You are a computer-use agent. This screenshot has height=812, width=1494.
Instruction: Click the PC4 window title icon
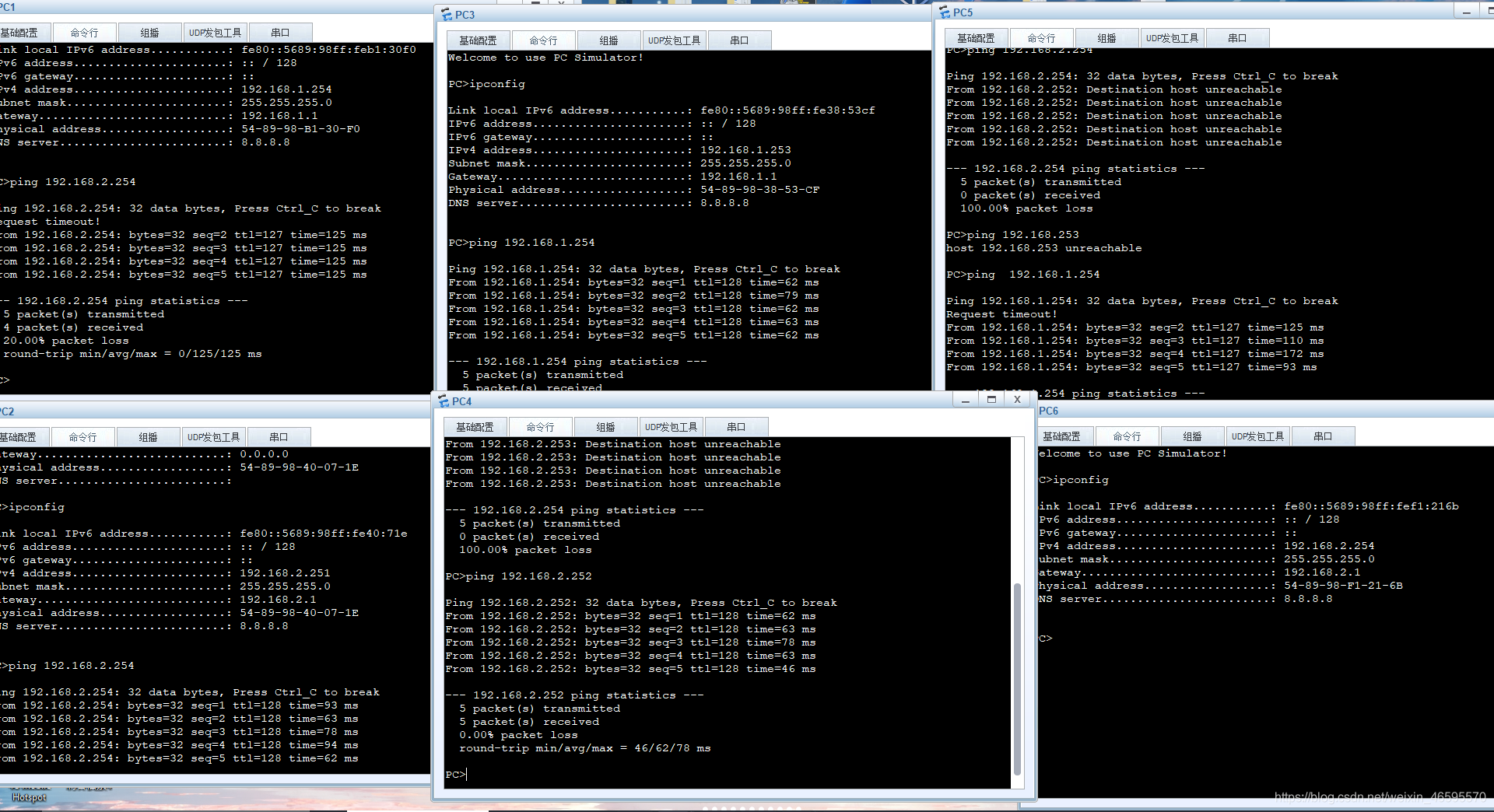tap(444, 401)
